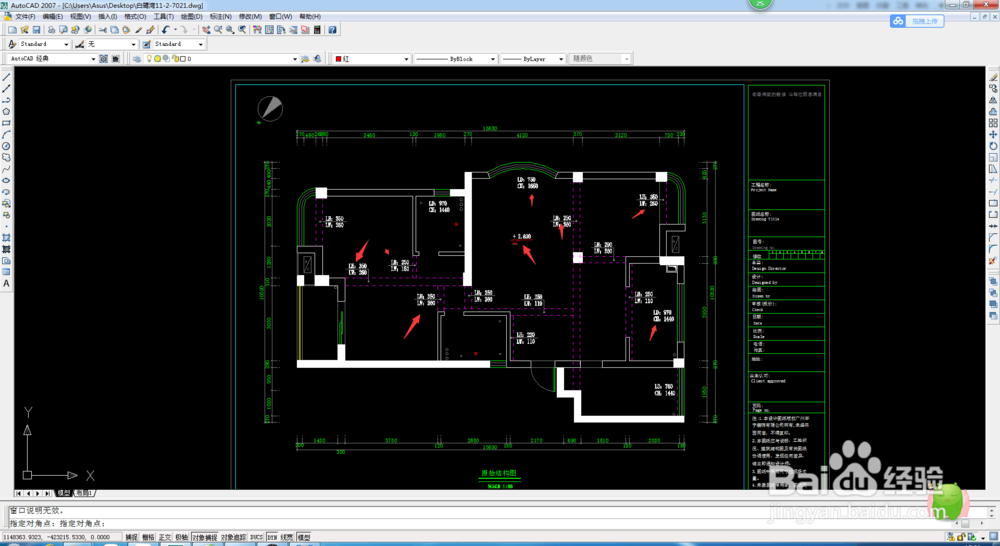Image resolution: width=1000 pixels, height=546 pixels.
Task: Open the 文件(F) menu
Action: pyautogui.click(x=26, y=17)
